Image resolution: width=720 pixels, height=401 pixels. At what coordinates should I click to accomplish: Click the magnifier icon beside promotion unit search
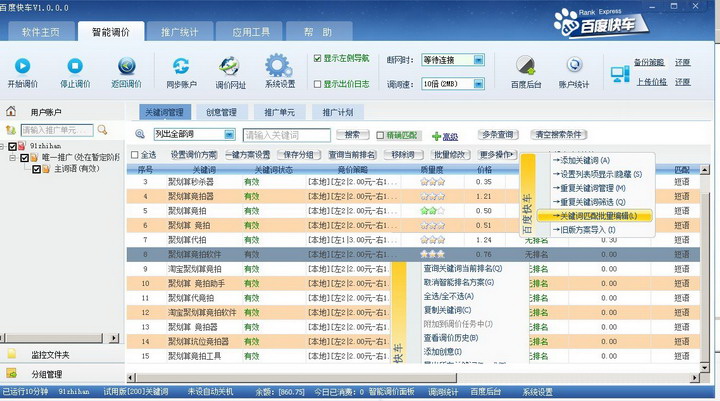102,130
